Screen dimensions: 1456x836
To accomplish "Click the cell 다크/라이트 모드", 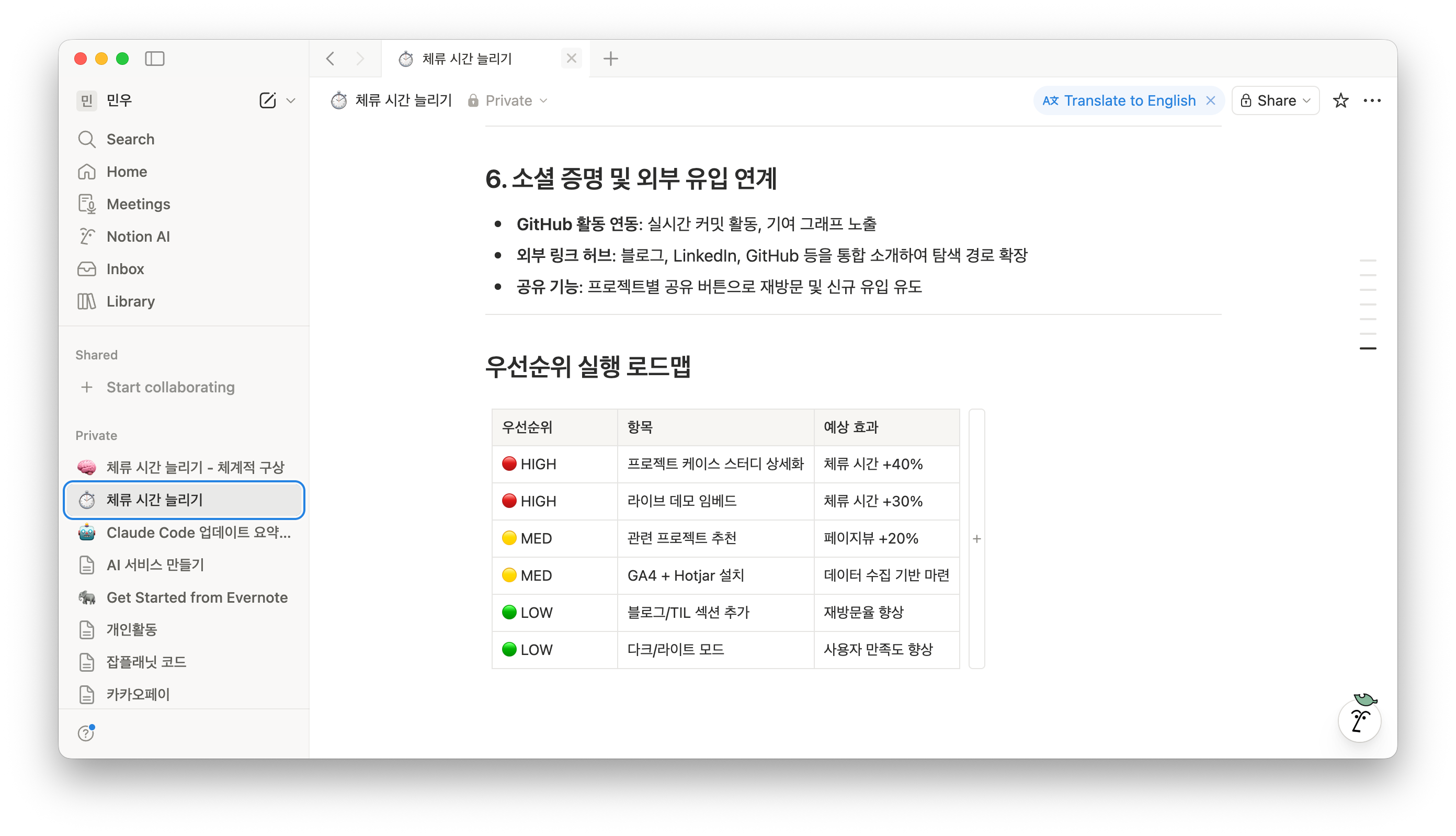I will coord(715,650).
